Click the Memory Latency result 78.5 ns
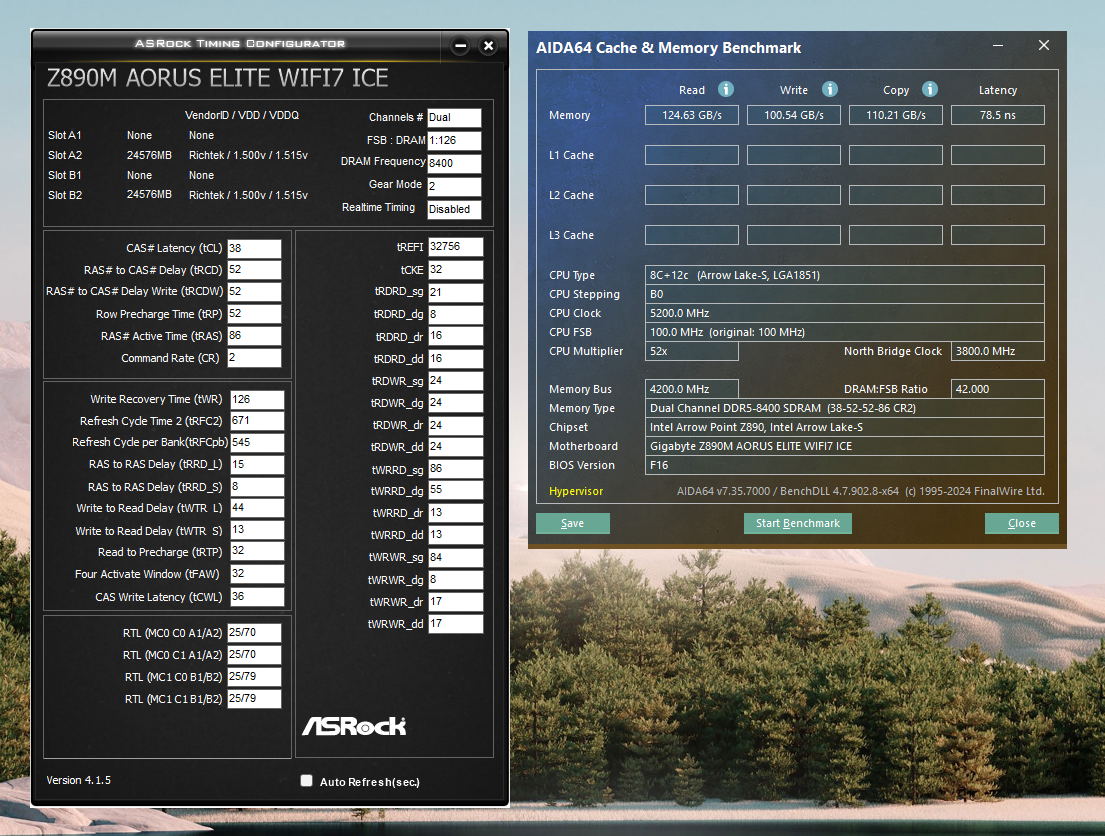Image resolution: width=1105 pixels, height=836 pixels. click(997, 115)
